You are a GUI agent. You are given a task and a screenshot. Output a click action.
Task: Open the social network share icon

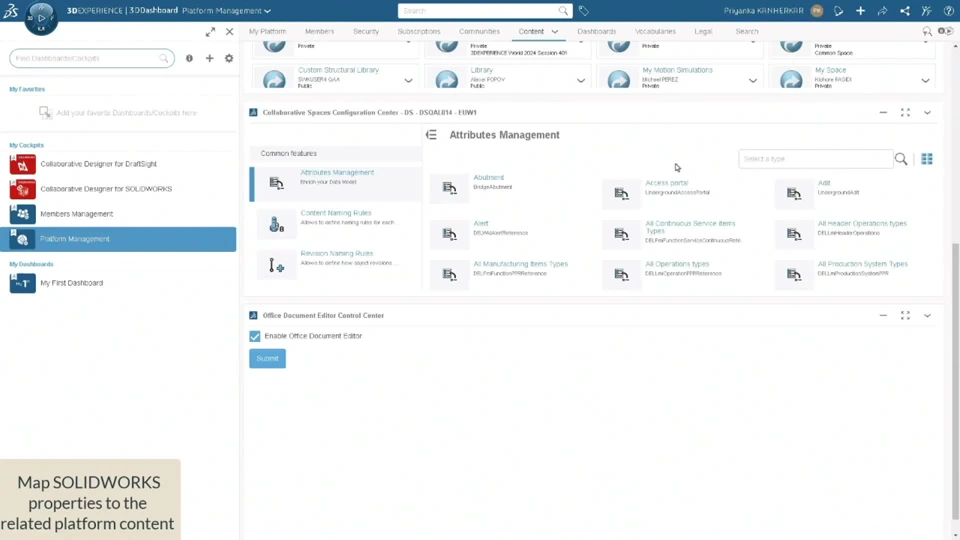[x=904, y=10]
